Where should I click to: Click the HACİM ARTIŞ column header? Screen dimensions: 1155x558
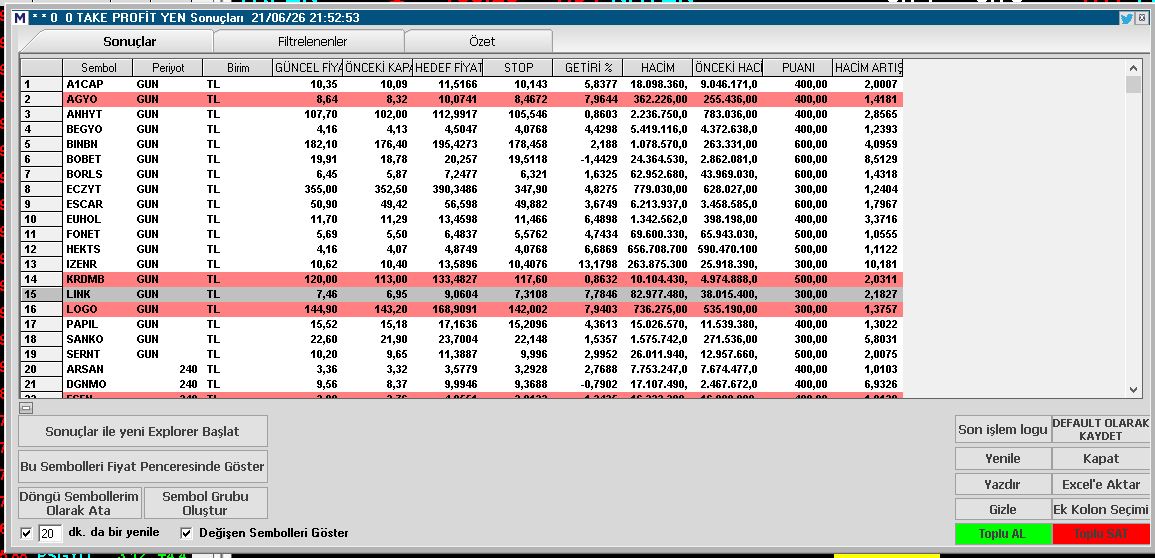(x=868, y=68)
